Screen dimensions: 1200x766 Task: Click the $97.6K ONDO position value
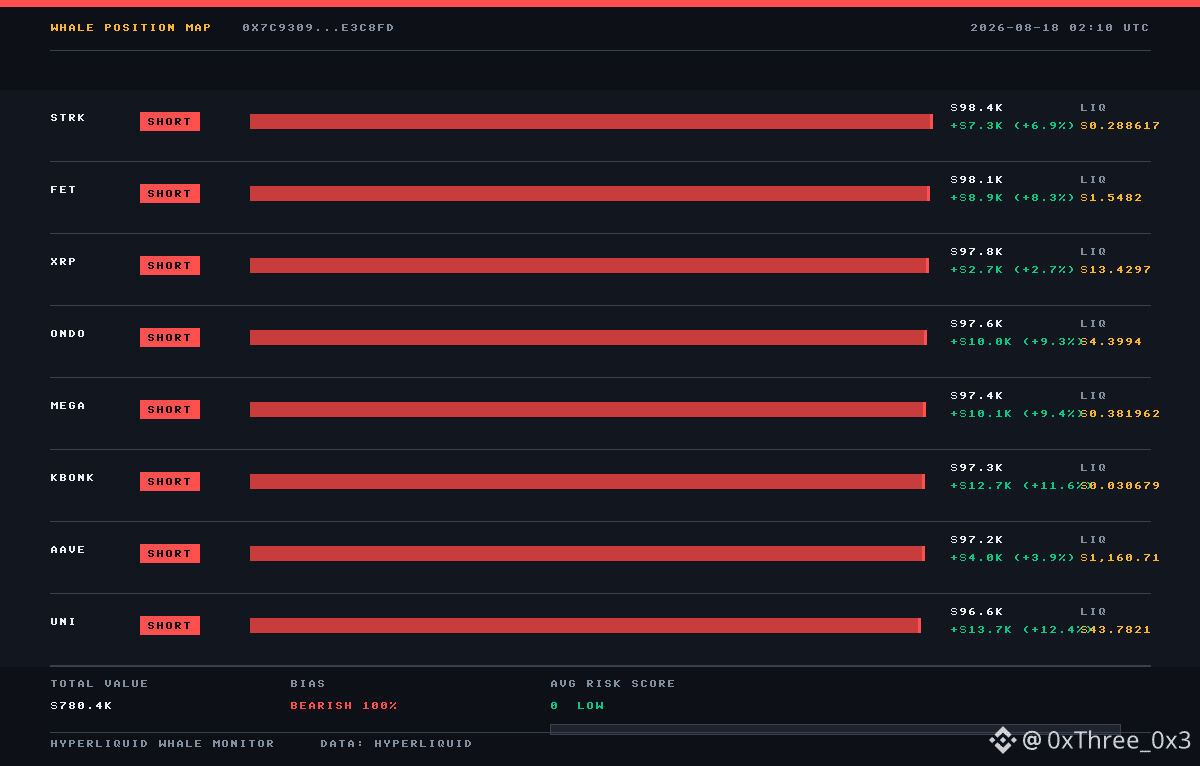pos(976,324)
